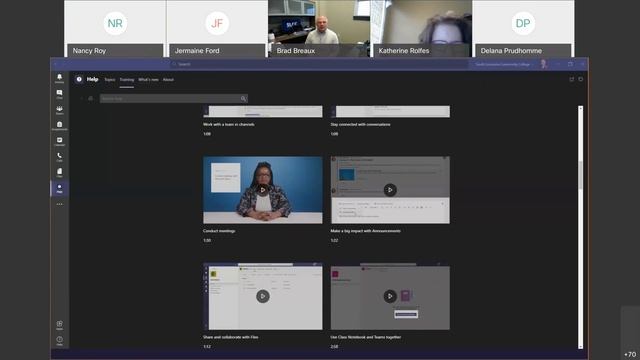Go back using Teams title bar arrow
Viewport: 640px width, 360px height.
coord(56,64)
